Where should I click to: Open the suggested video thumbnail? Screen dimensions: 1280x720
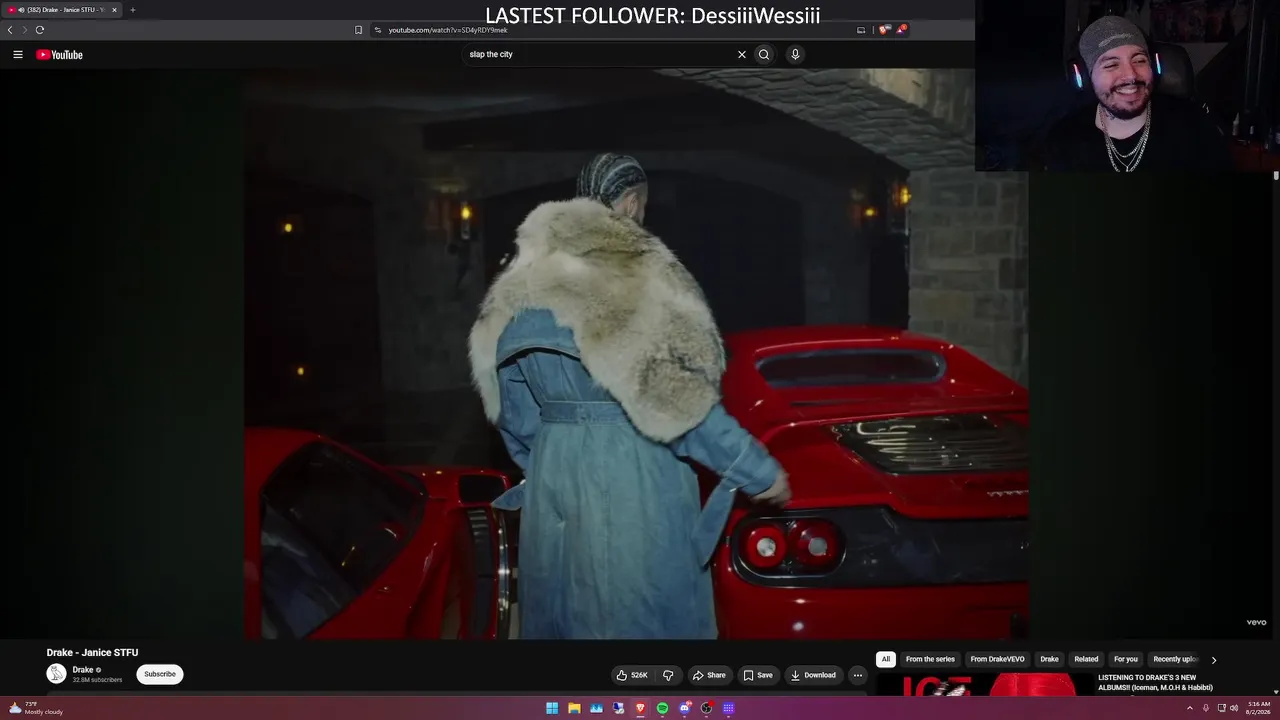click(x=984, y=685)
